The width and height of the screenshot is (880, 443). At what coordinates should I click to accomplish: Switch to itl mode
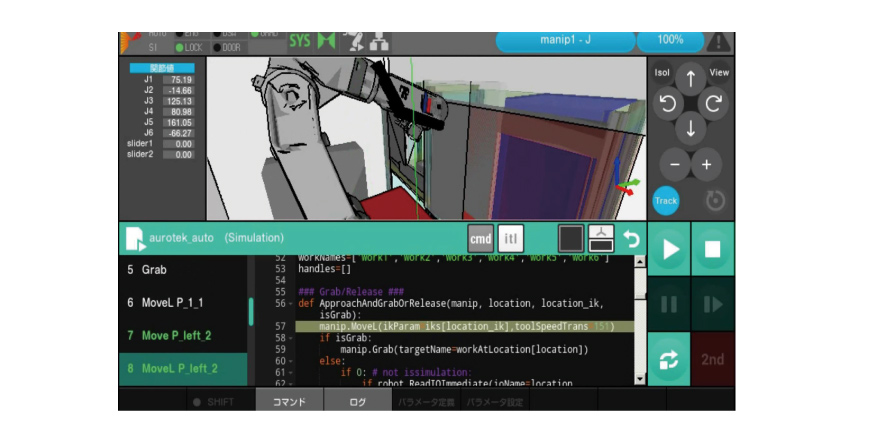click(511, 239)
